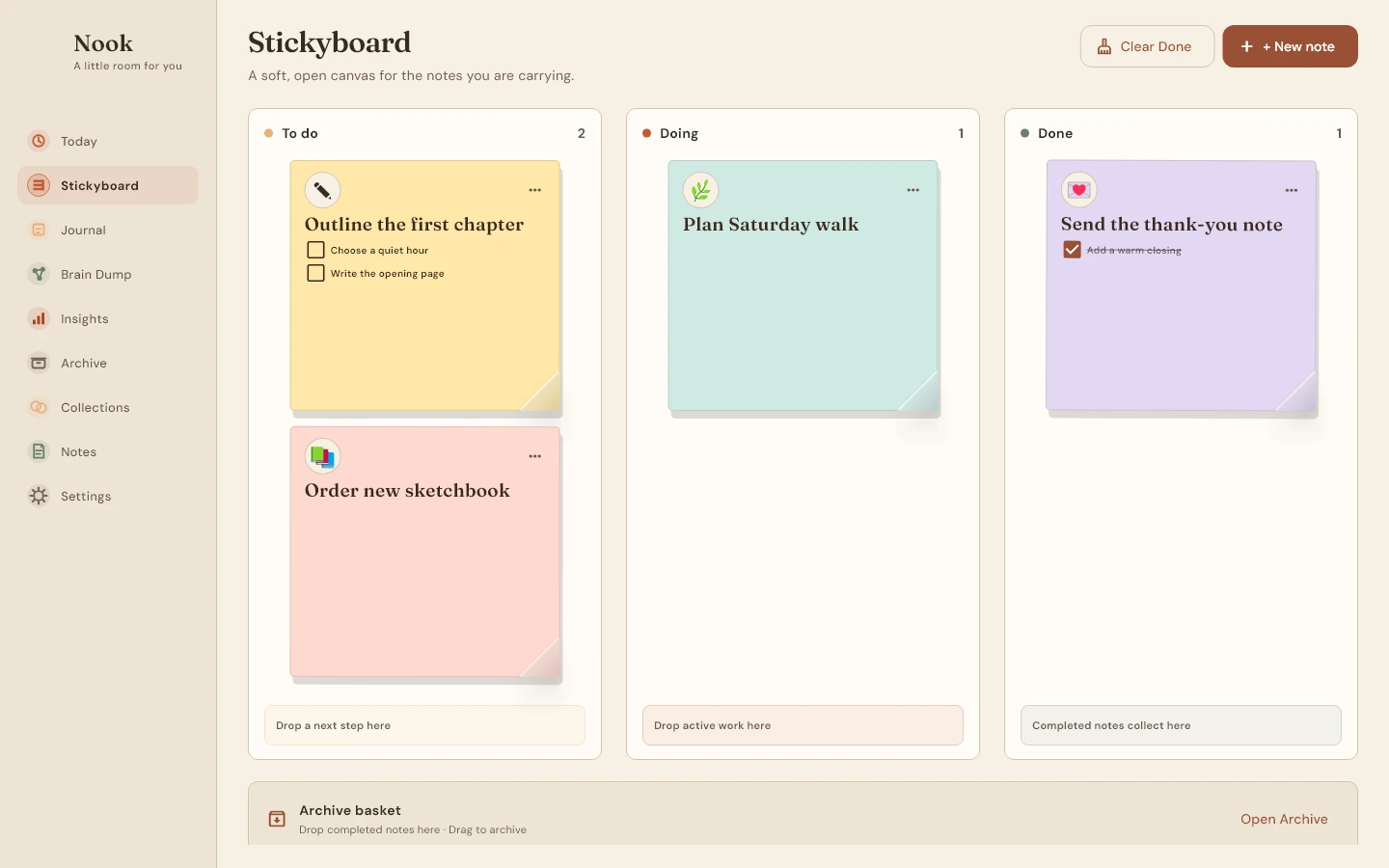1389x868 pixels.
Task: Open the Collections section
Action: pos(108,407)
